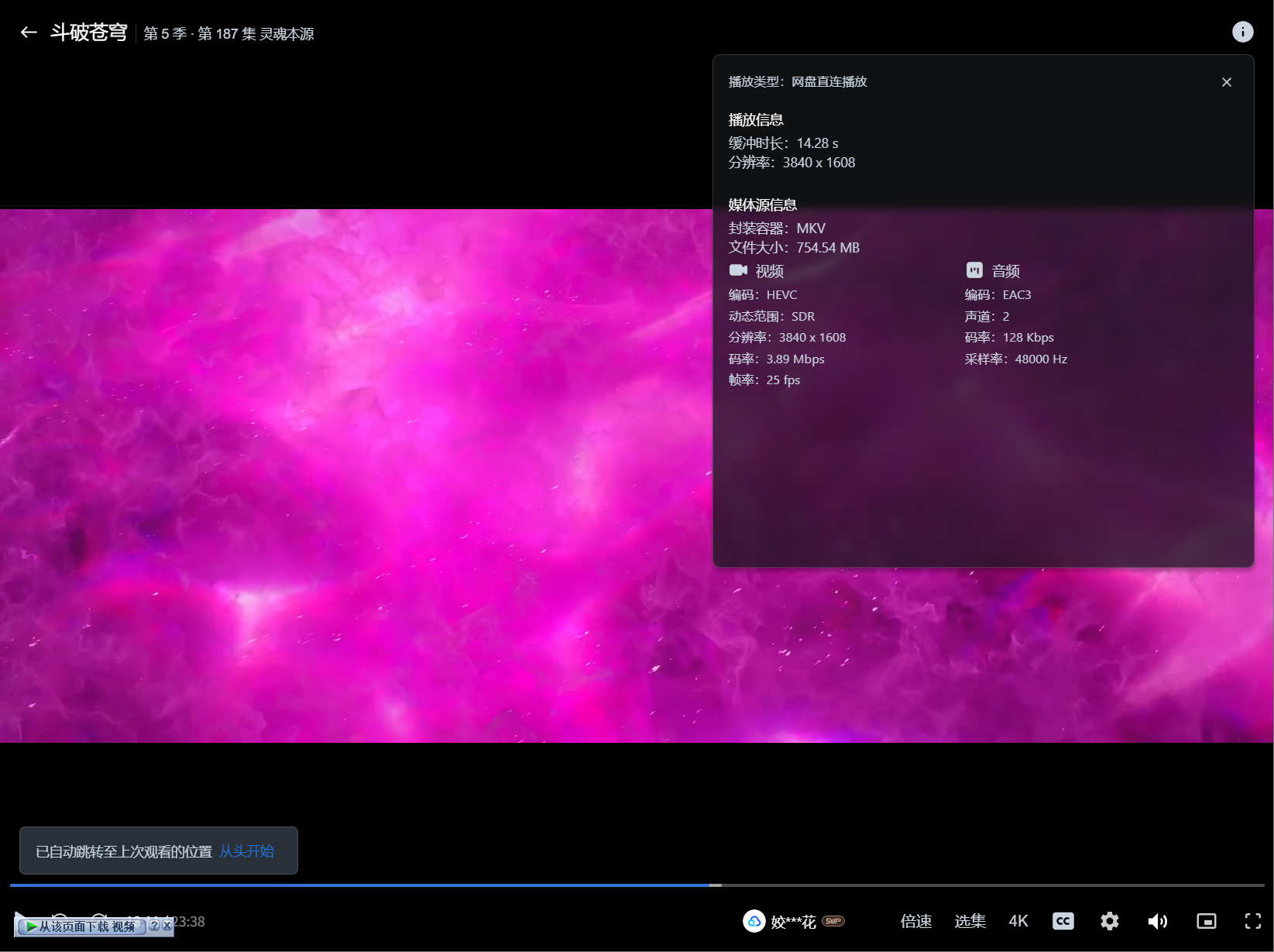The width and height of the screenshot is (1274, 952).
Task: Toggle the CC subtitles button
Action: (1063, 921)
